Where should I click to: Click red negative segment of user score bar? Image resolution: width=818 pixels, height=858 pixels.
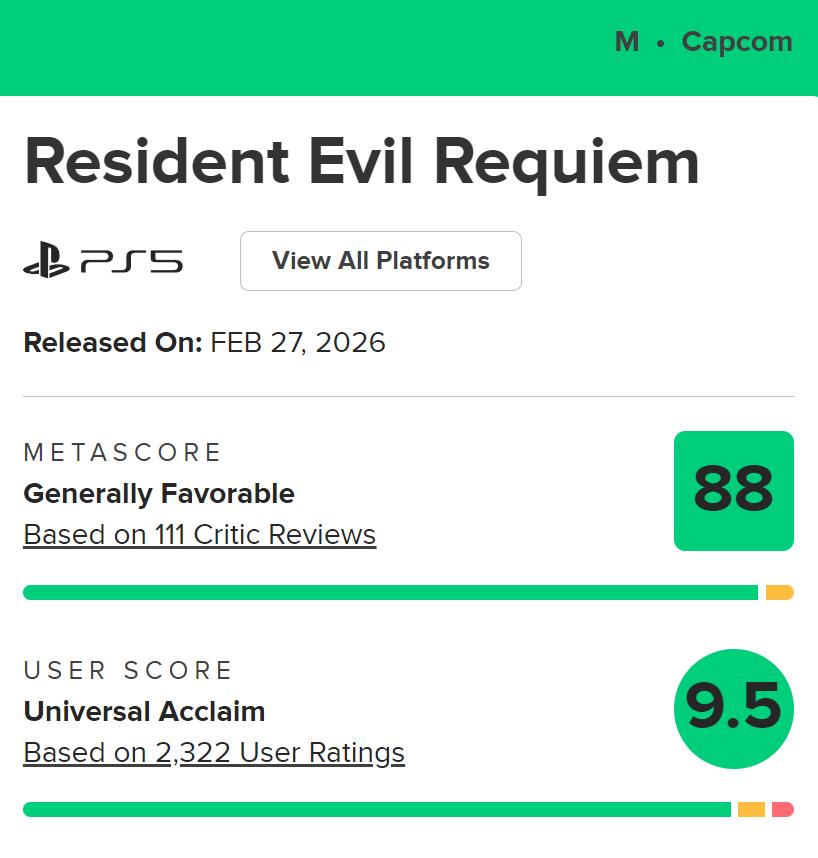tap(783, 810)
